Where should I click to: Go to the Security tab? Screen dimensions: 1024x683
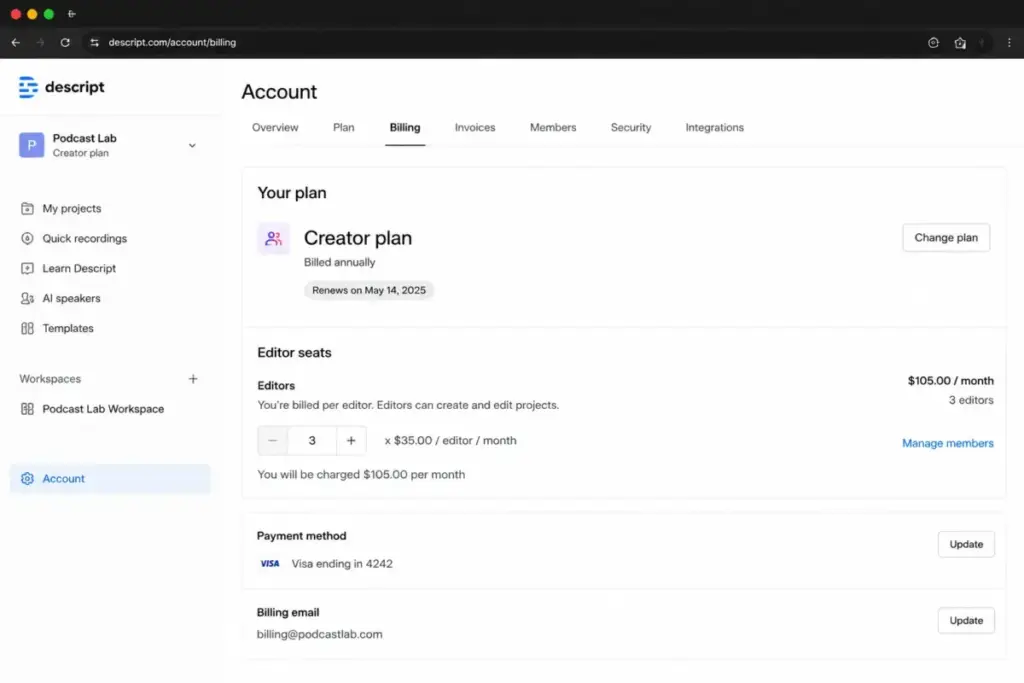coord(631,127)
